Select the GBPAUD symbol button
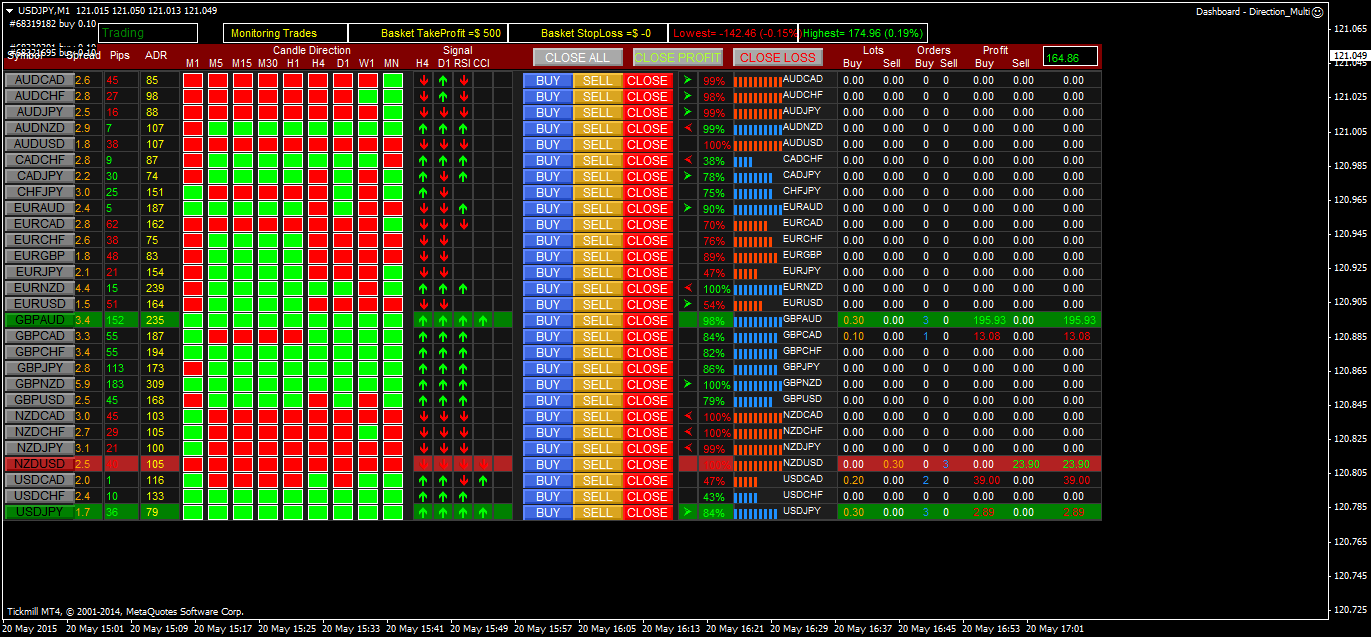This screenshot has height=637, width=1371. click(39, 320)
